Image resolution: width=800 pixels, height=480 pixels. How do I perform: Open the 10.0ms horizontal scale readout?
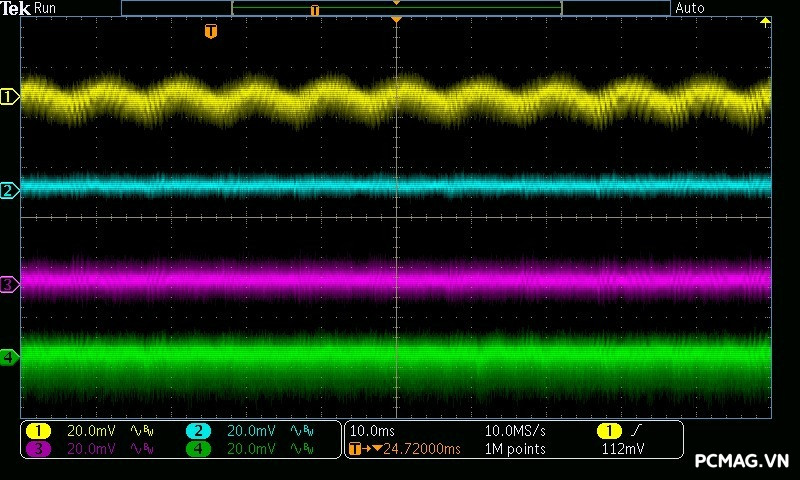371,430
